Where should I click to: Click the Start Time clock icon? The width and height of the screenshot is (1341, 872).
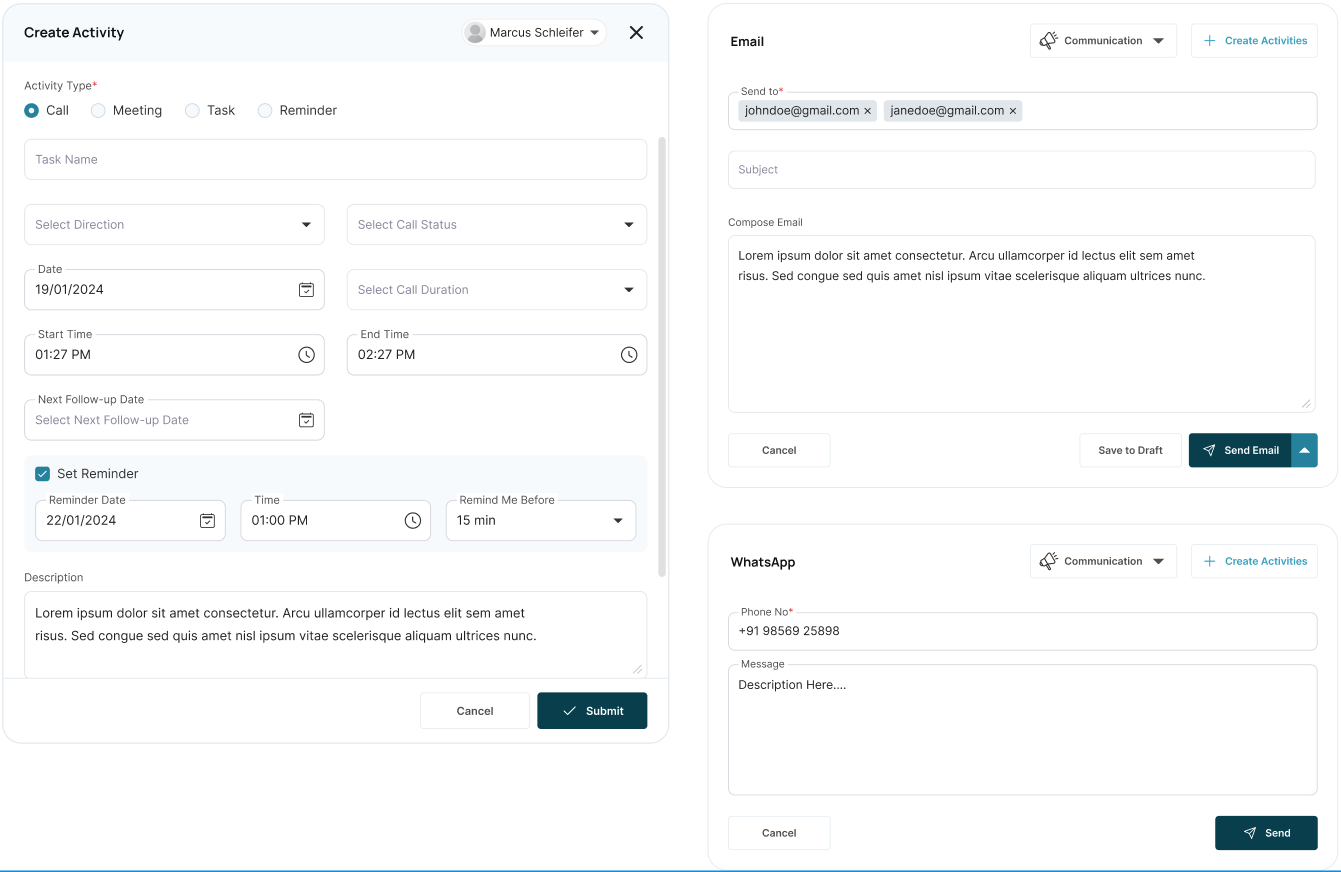306,355
